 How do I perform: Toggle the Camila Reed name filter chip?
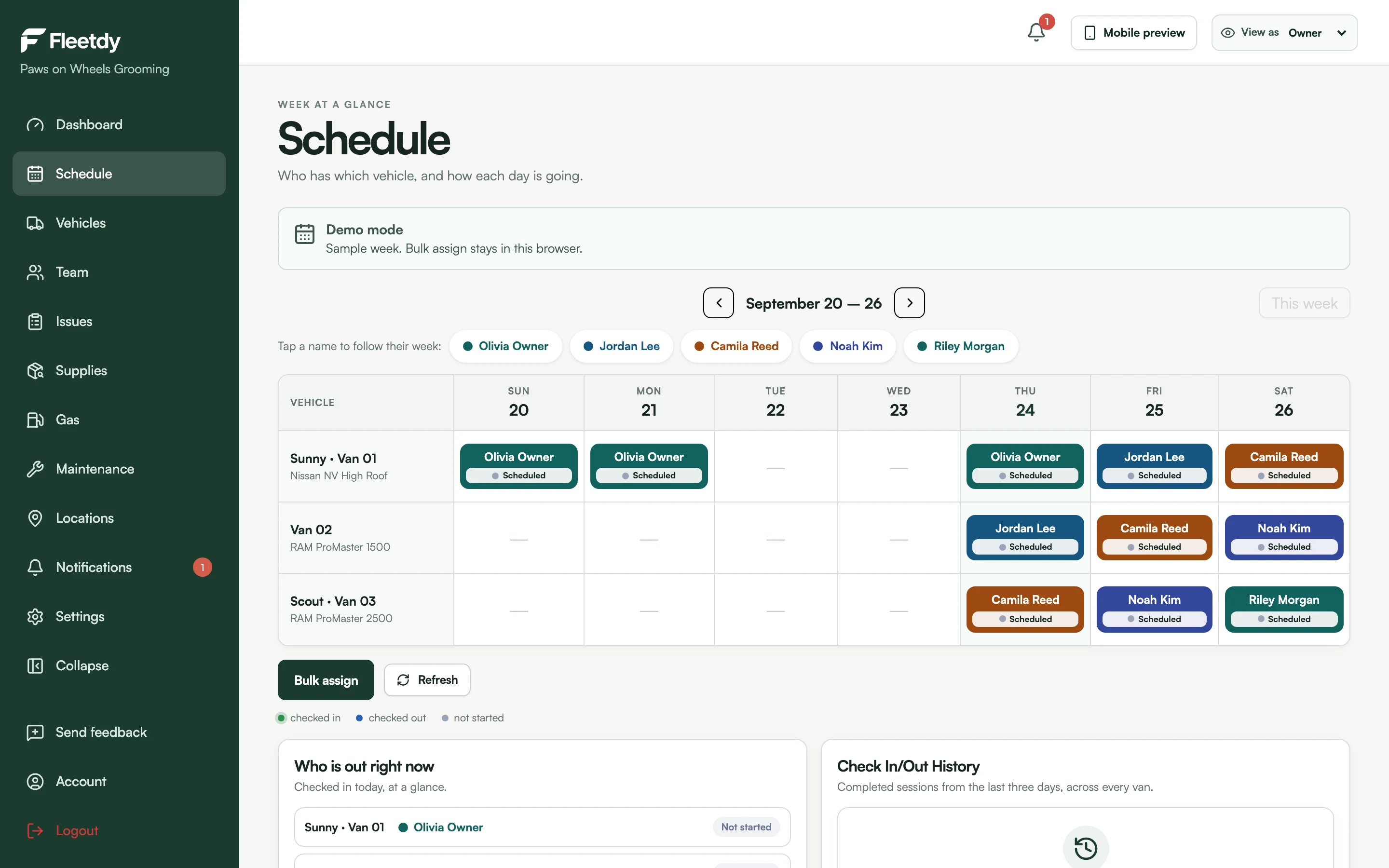[x=736, y=346]
